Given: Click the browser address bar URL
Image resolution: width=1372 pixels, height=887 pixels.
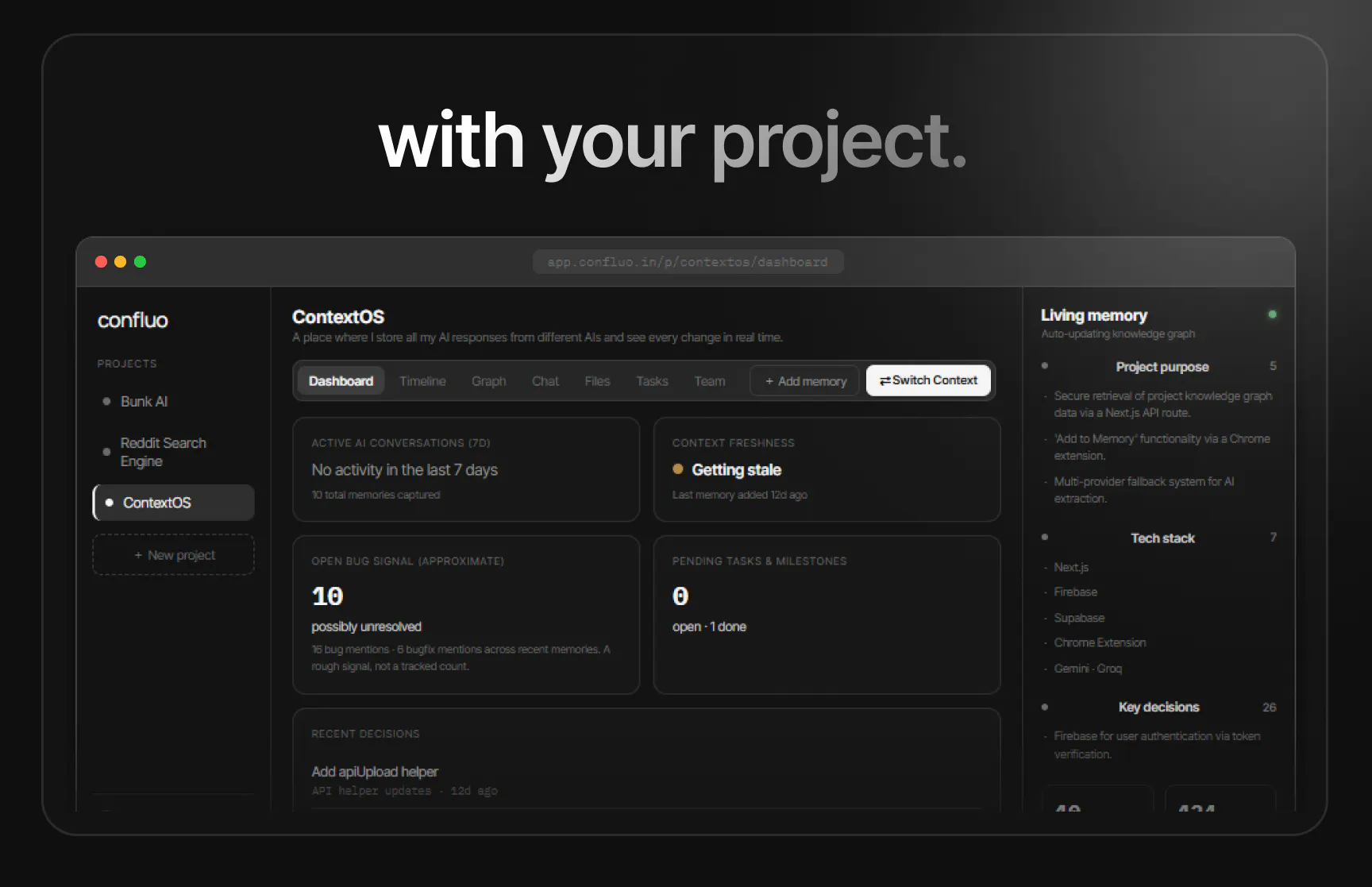Looking at the screenshot, I should coord(688,262).
